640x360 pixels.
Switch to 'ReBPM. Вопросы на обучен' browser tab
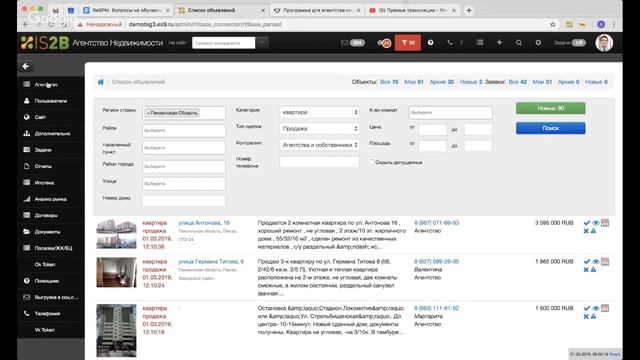coord(126,10)
